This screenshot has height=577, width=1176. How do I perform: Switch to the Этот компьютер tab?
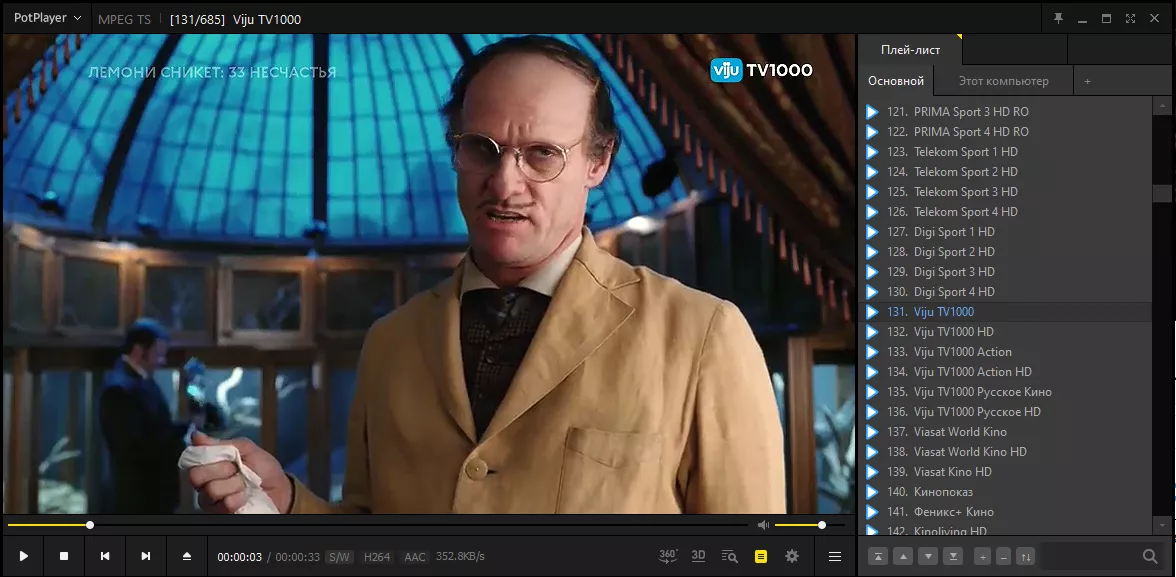(x=1004, y=81)
